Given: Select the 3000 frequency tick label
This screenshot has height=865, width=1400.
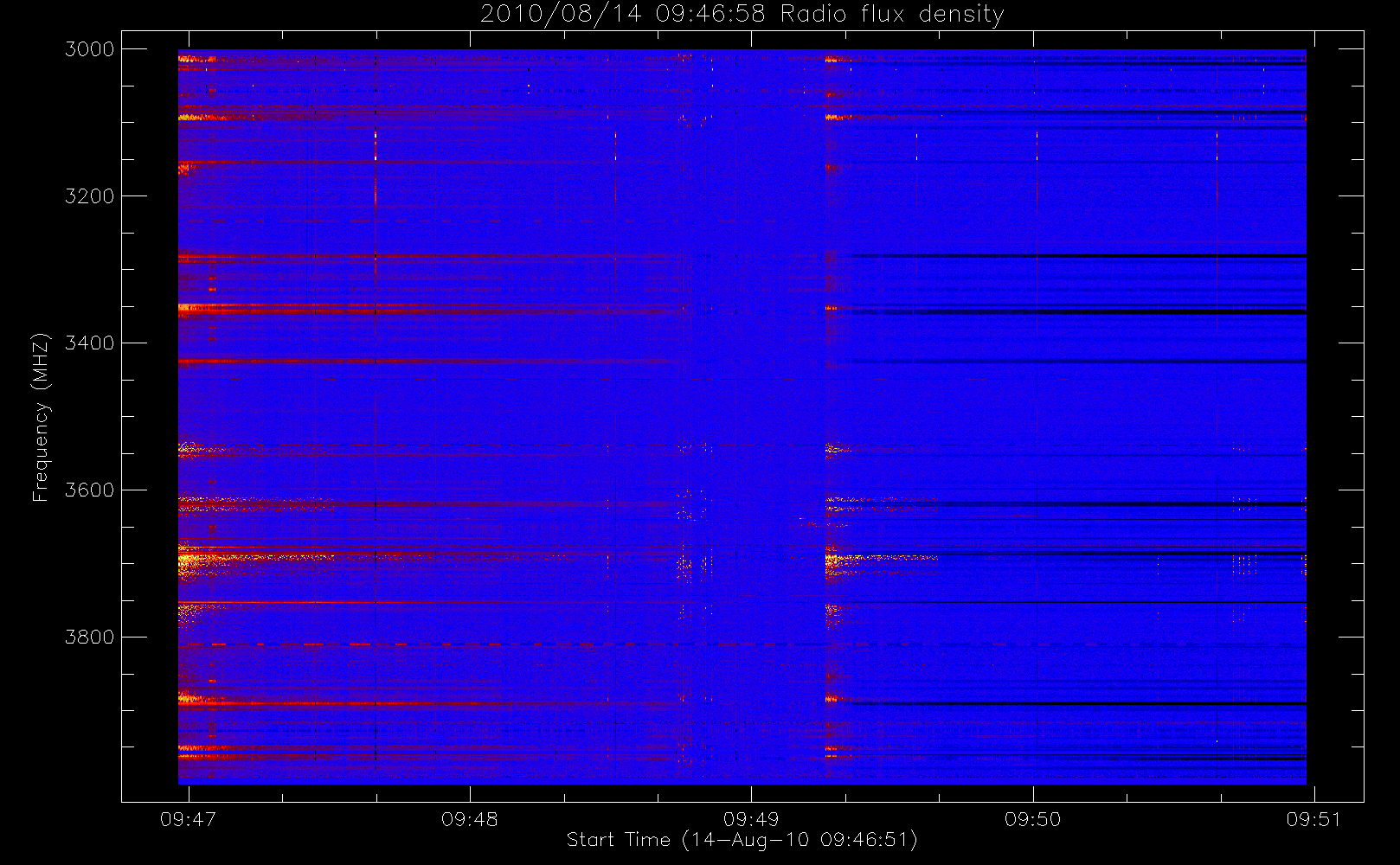Looking at the screenshot, I should (90, 49).
